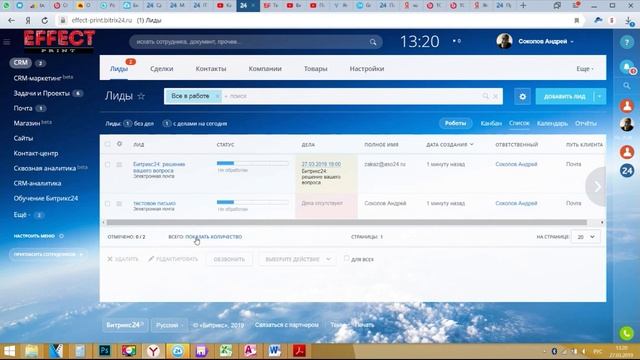640x360 pixels.
Task: Open the Выберите действие dropdown
Action: [298, 259]
